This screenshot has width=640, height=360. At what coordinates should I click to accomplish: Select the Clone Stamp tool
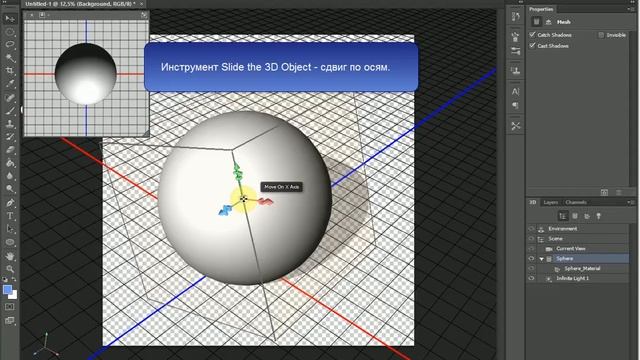point(10,123)
